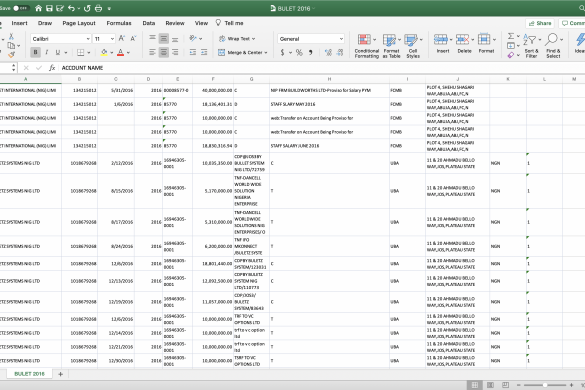Open font color red swatch
Image resolution: width=585 pixels, height=390 pixels.
[x=121, y=53]
